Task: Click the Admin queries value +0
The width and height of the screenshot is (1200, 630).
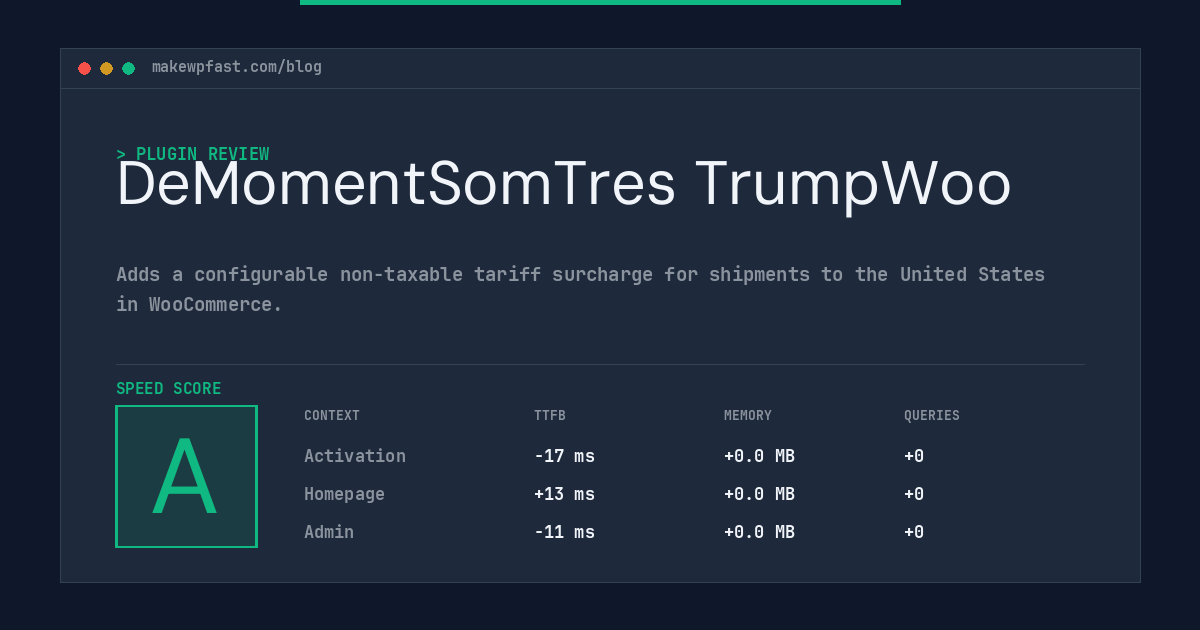Action: pyautogui.click(x=914, y=532)
